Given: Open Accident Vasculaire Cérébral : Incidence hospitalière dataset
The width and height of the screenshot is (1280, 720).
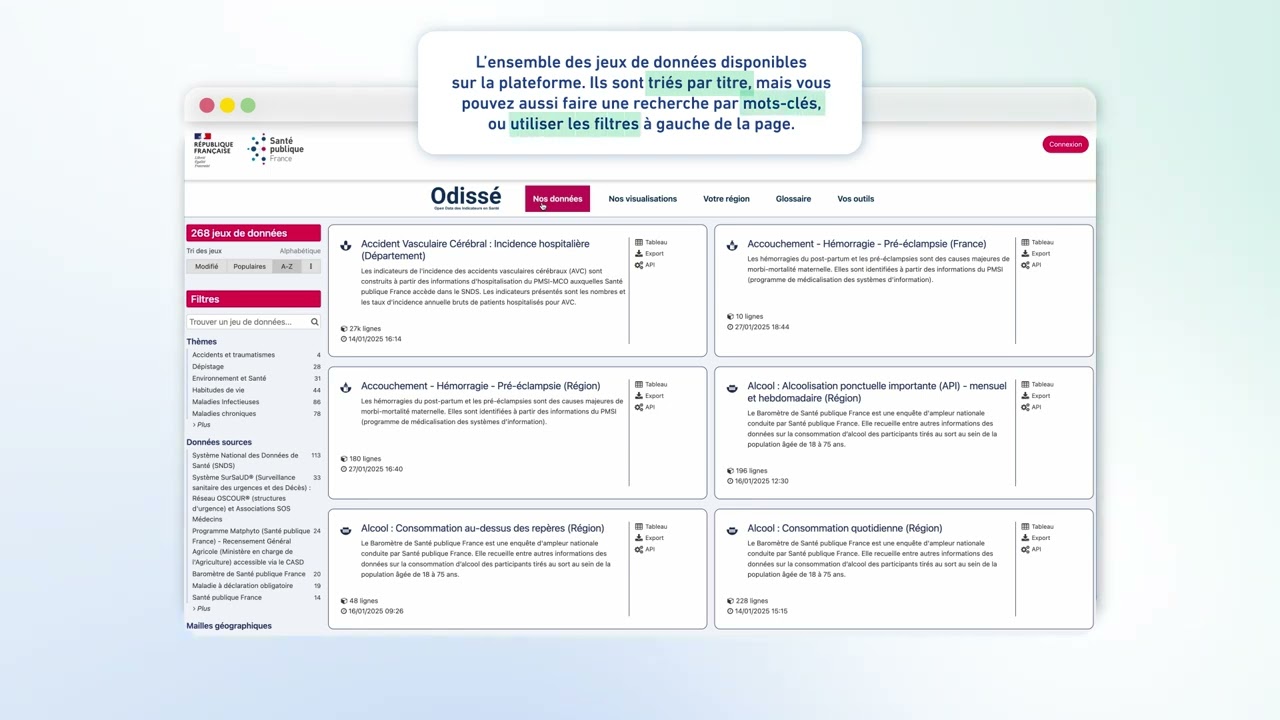Looking at the screenshot, I should tap(475, 250).
